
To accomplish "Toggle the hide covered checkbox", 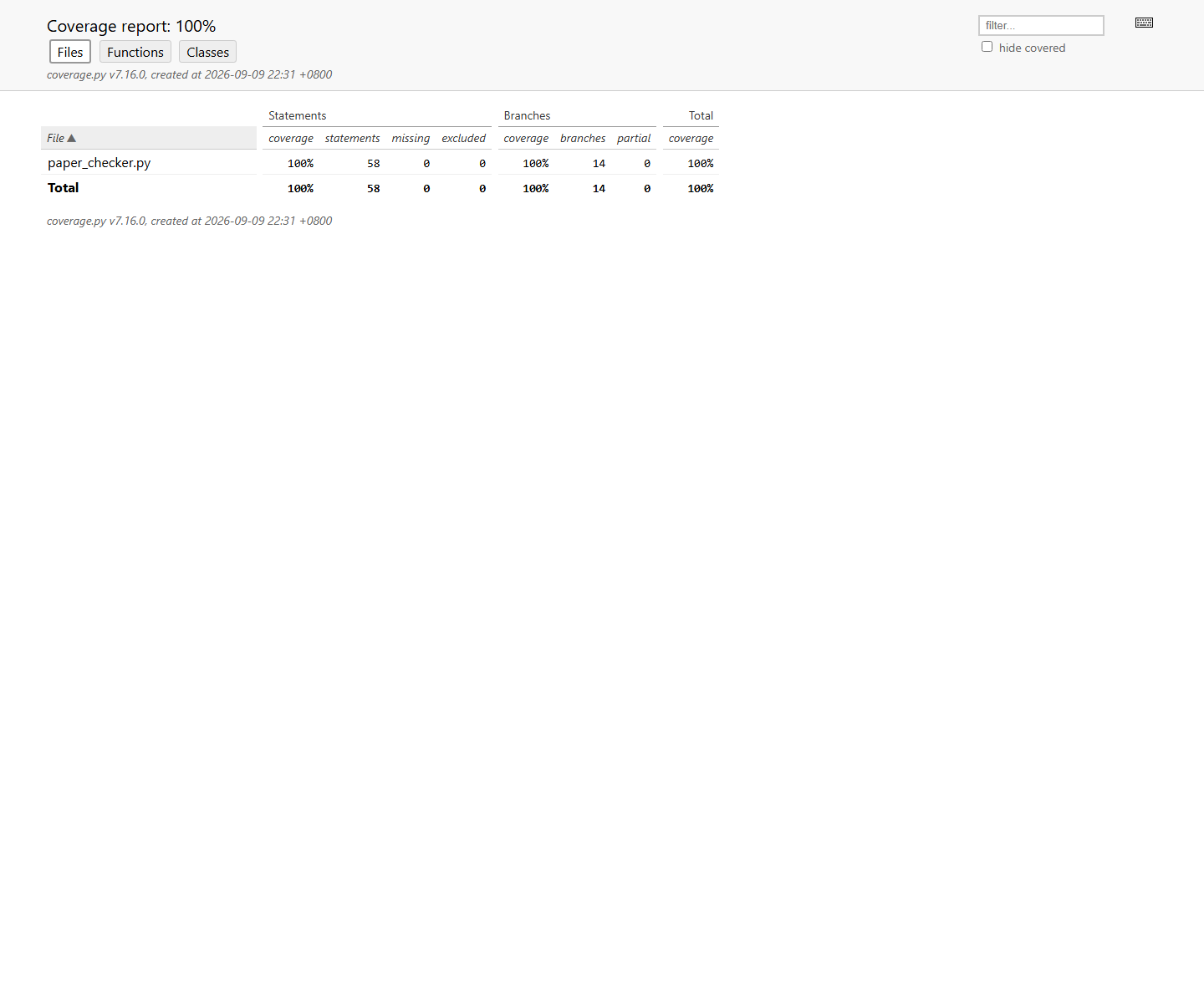I will [x=987, y=47].
